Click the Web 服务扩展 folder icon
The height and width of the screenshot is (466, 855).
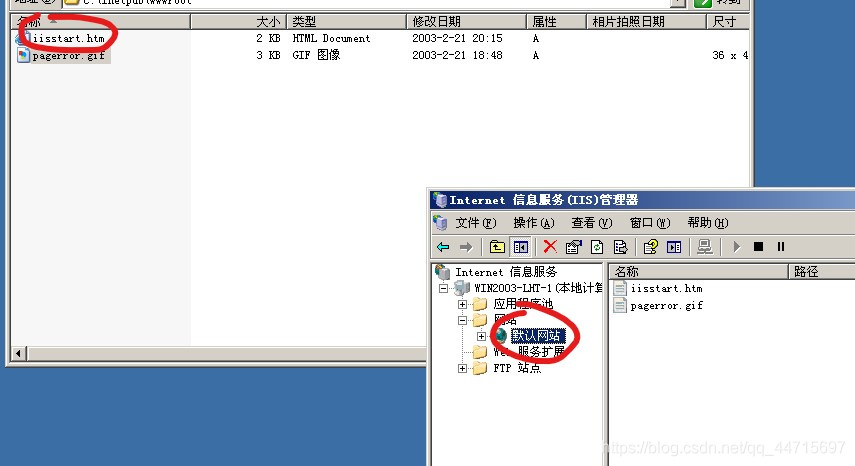coord(480,352)
